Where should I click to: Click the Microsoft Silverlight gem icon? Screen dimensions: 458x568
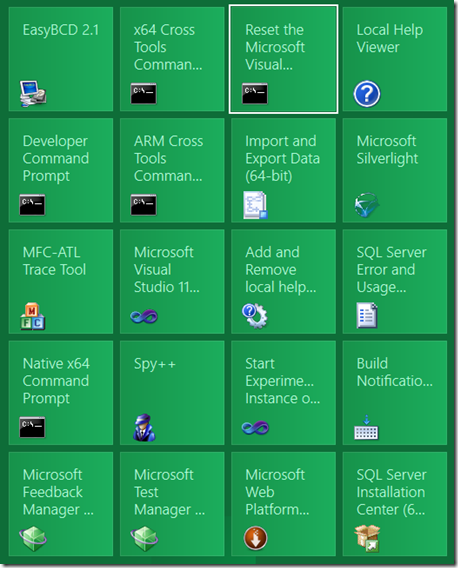(x=367, y=205)
